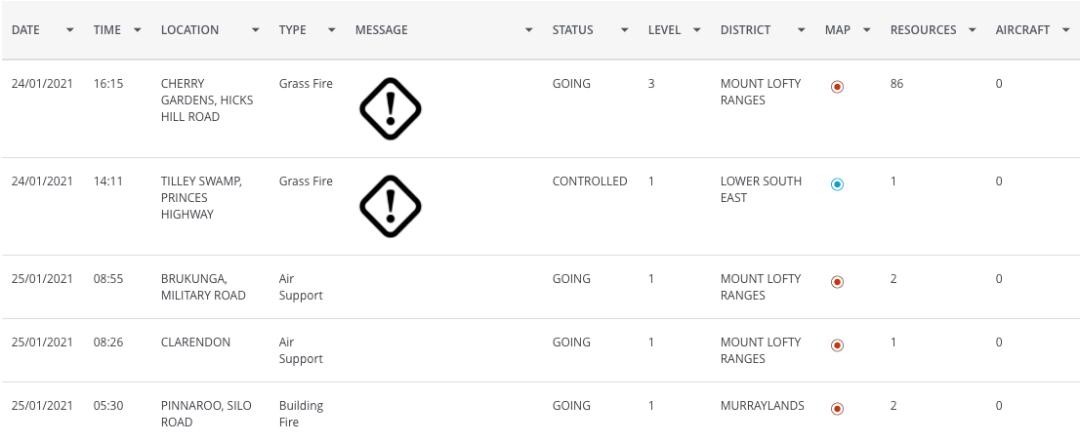Open the LOCATION column filter dropdown
This screenshot has height=443, width=1080.
point(256,30)
